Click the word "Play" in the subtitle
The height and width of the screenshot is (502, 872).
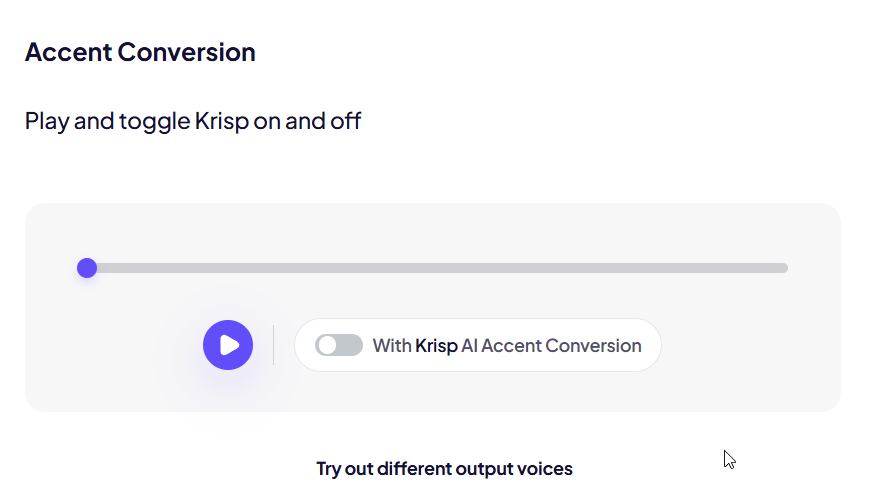(46, 122)
